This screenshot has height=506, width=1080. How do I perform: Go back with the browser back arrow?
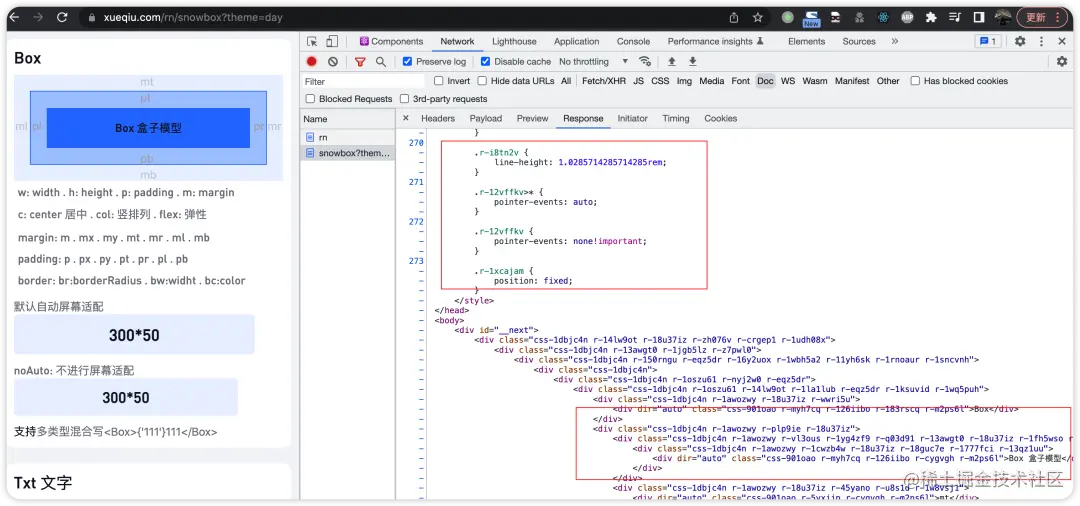pyautogui.click(x=14, y=17)
